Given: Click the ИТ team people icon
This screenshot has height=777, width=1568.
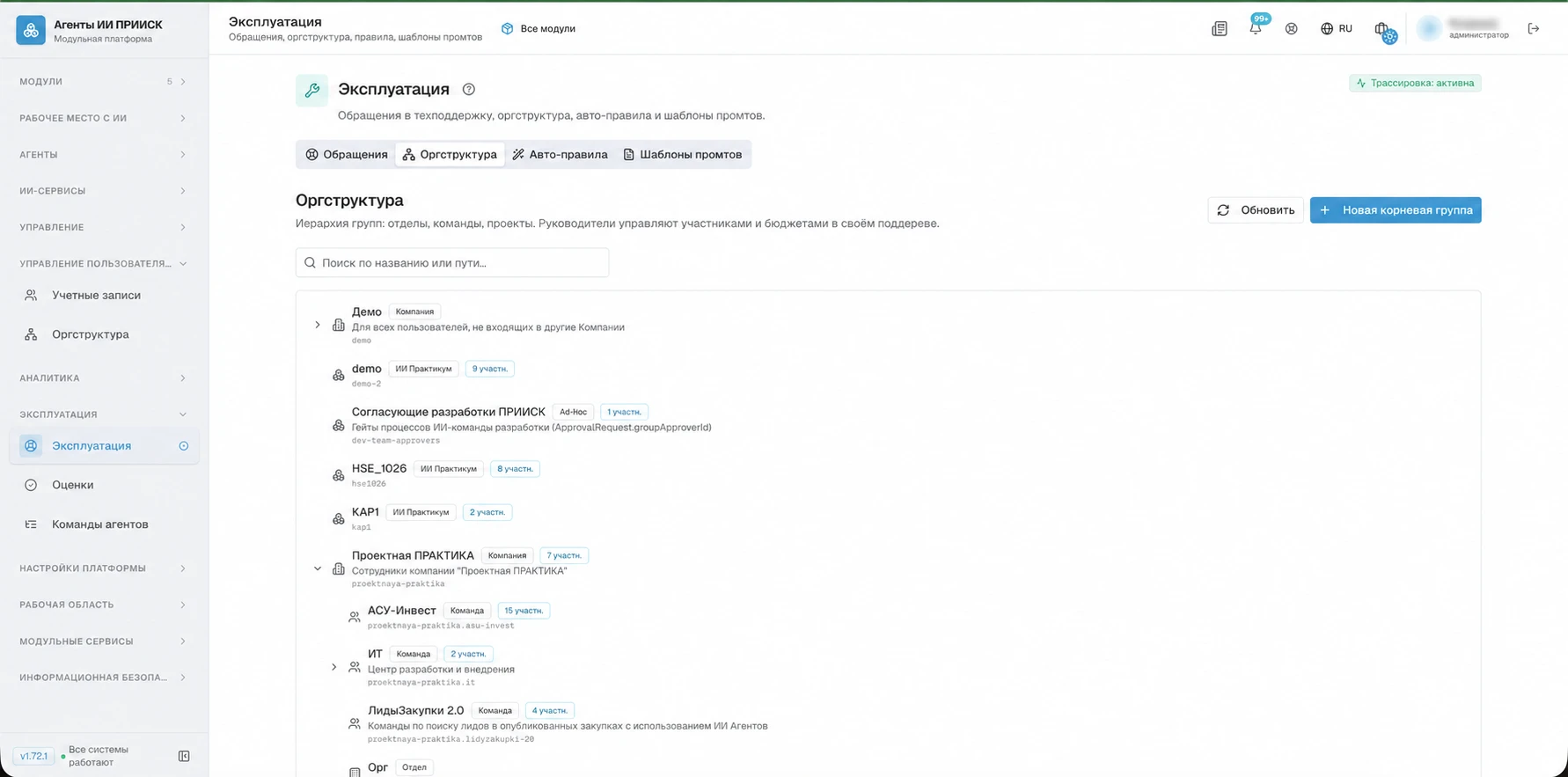Looking at the screenshot, I should pos(355,667).
